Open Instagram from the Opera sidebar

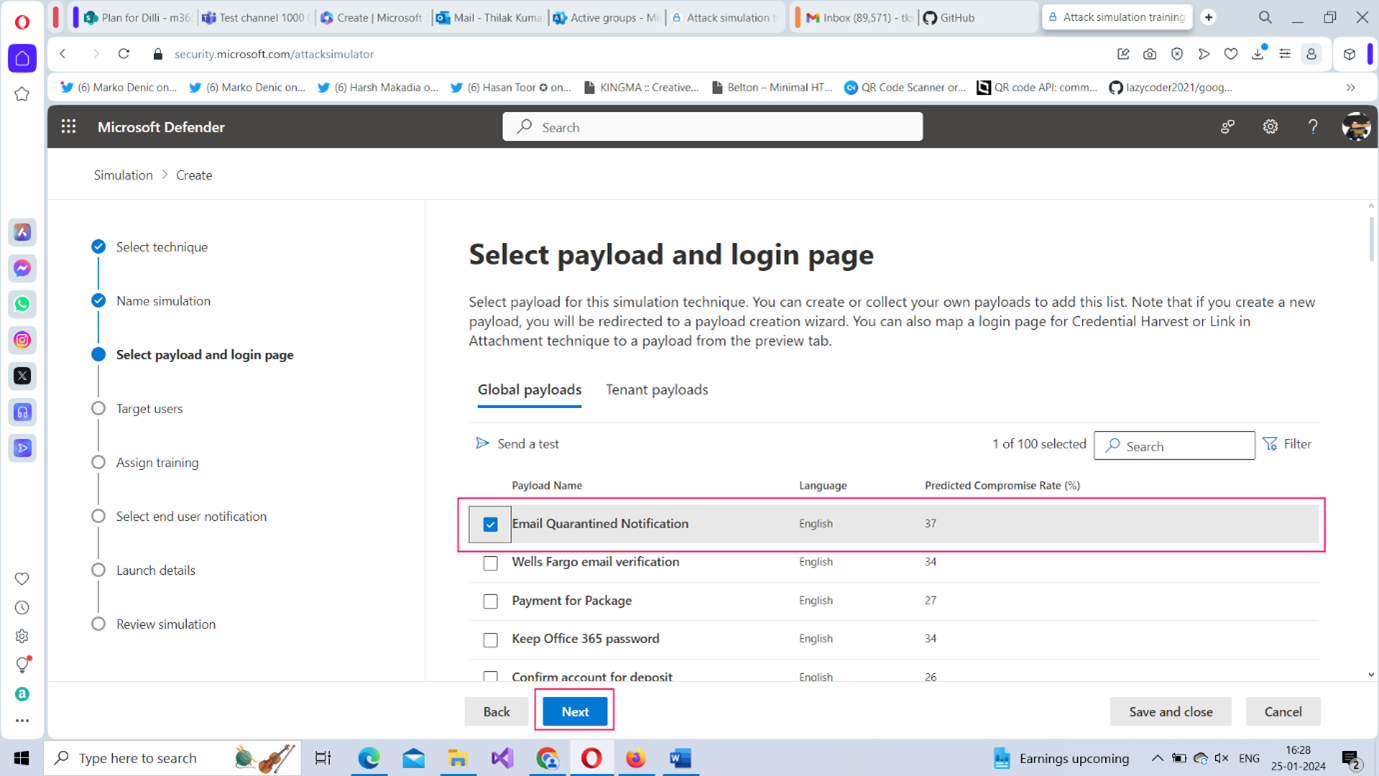pos(22,340)
